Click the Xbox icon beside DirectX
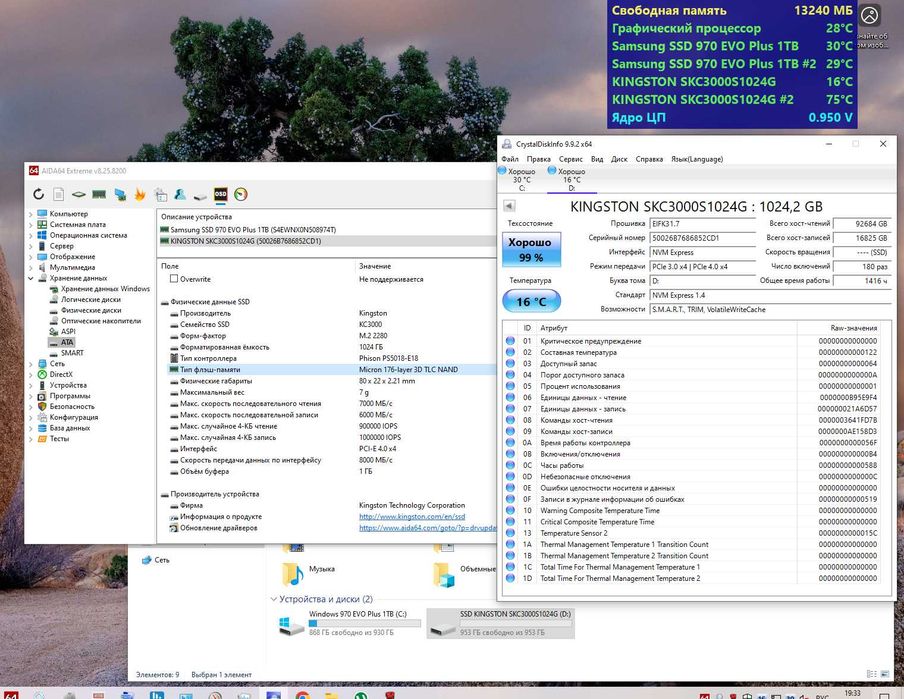Image resolution: width=904 pixels, height=699 pixels. point(42,374)
